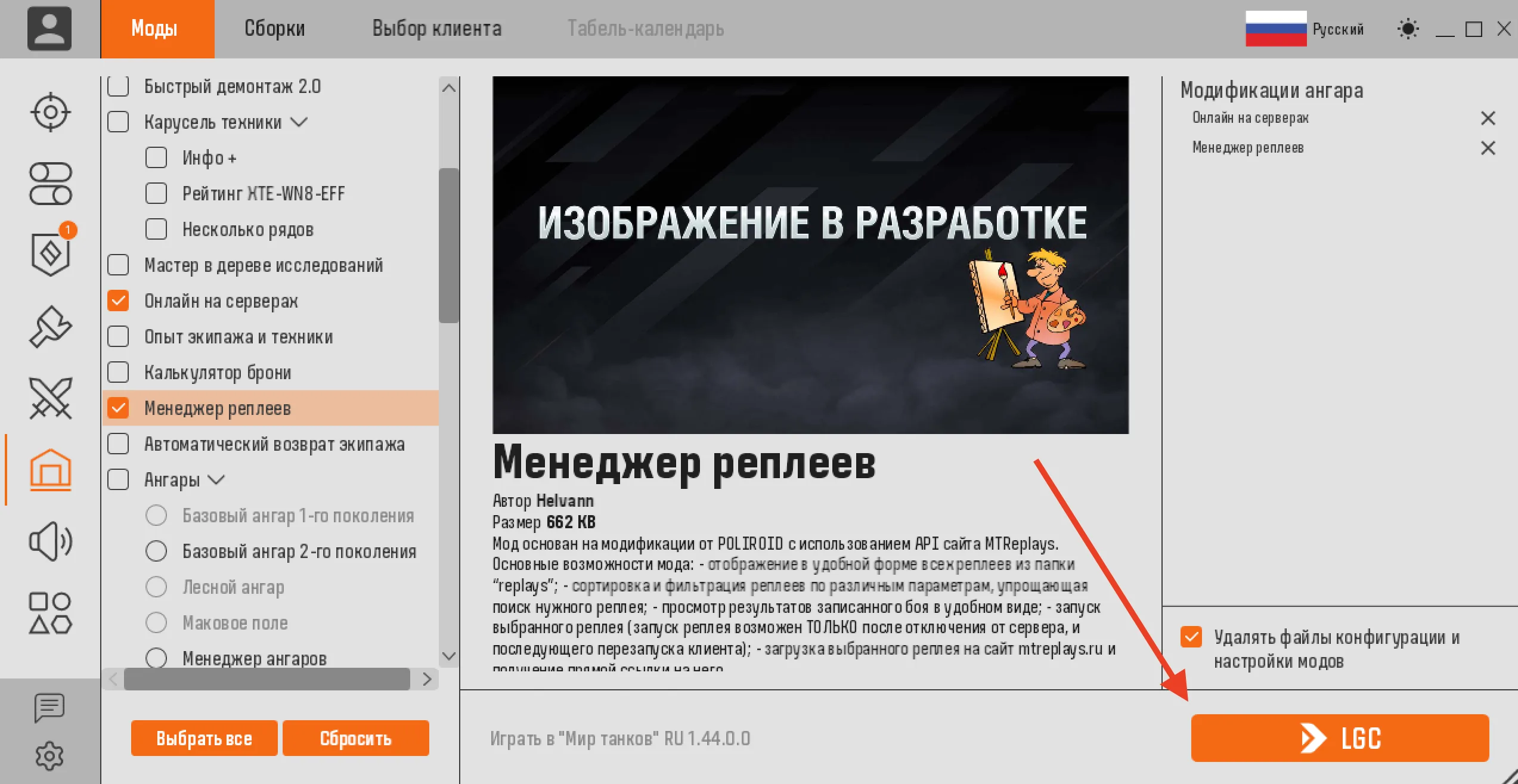Select the hangar garage category icon
This screenshot has width=1518, height=784.
click(x=51, y=470)
